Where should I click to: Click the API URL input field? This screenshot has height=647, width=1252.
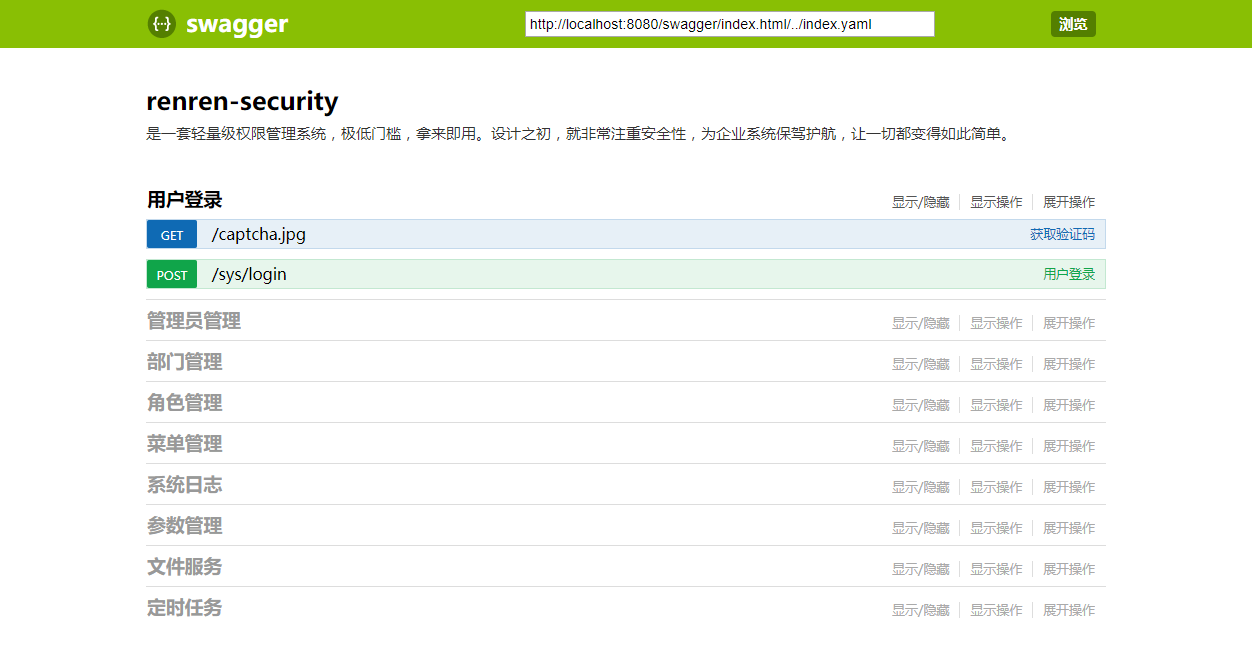(x=730, y=24)
